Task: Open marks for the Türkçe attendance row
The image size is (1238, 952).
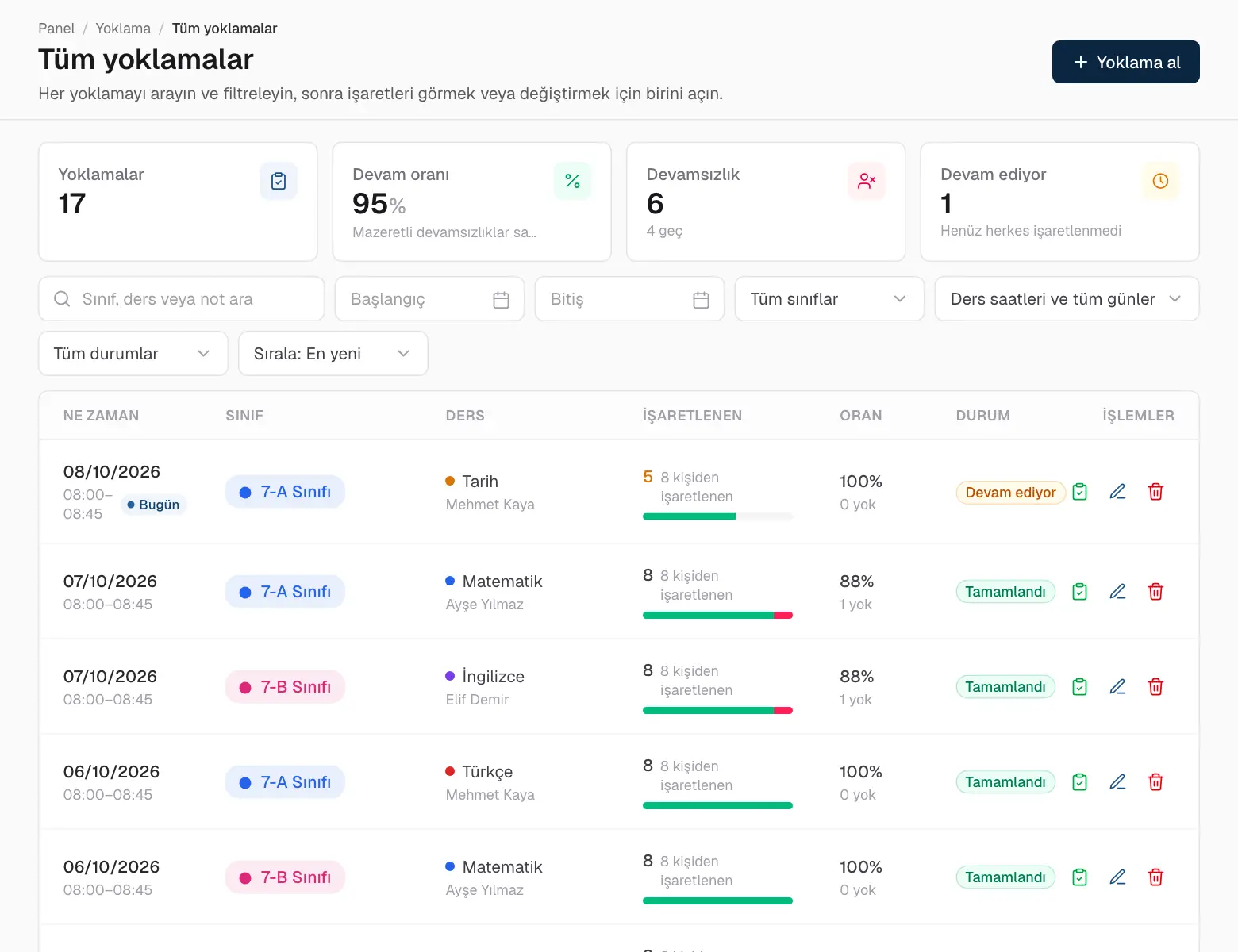Action: 1079,782
